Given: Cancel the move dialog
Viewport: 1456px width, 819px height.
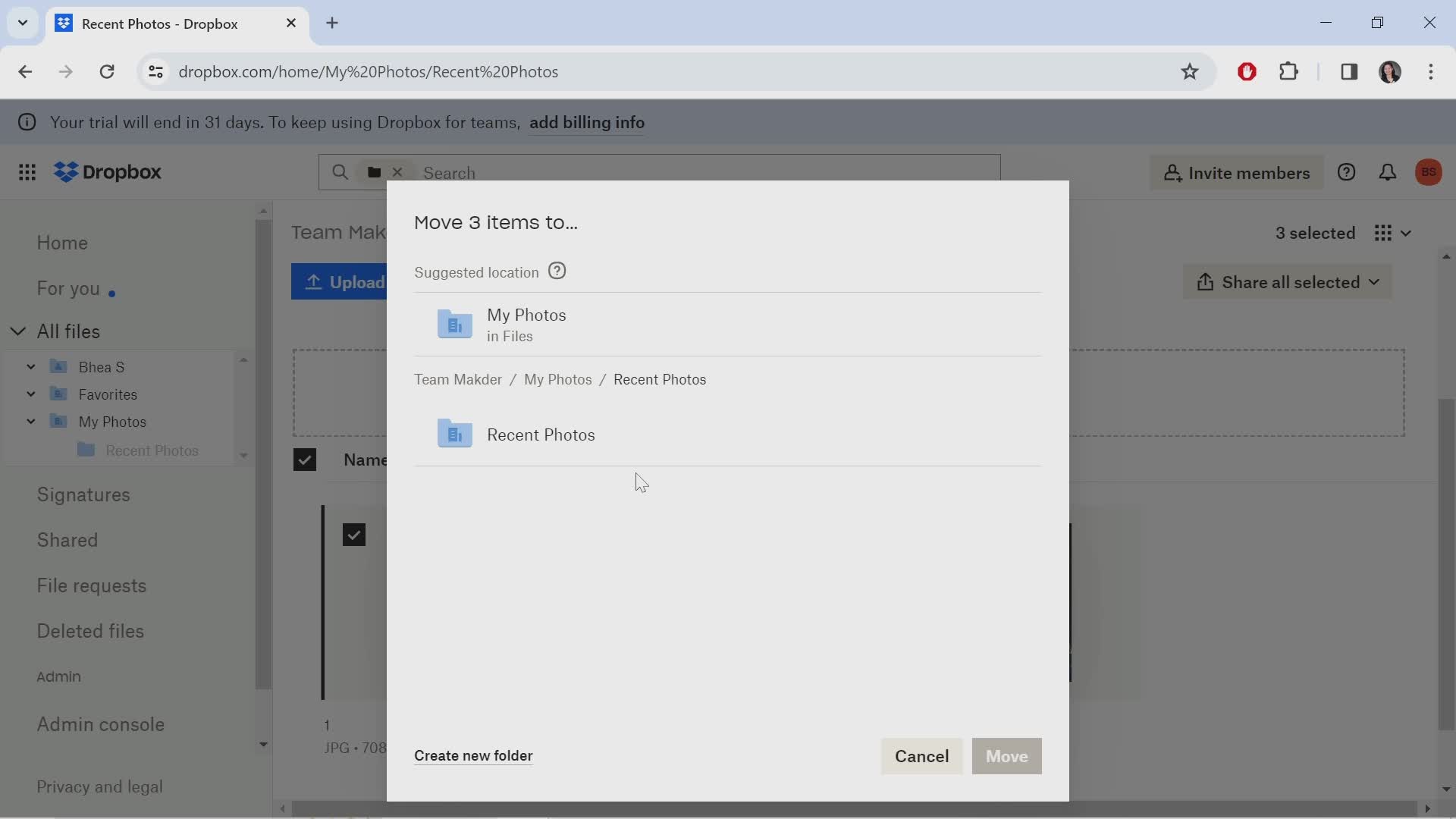Looking at the screenshot, I should [921, 756].
